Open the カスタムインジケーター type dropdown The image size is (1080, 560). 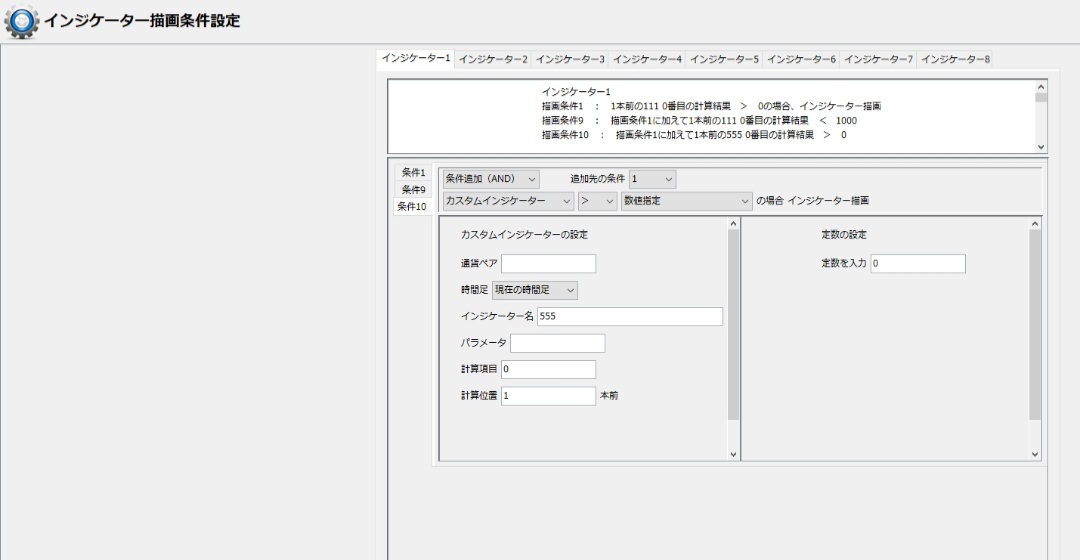[x=509, y=201]
